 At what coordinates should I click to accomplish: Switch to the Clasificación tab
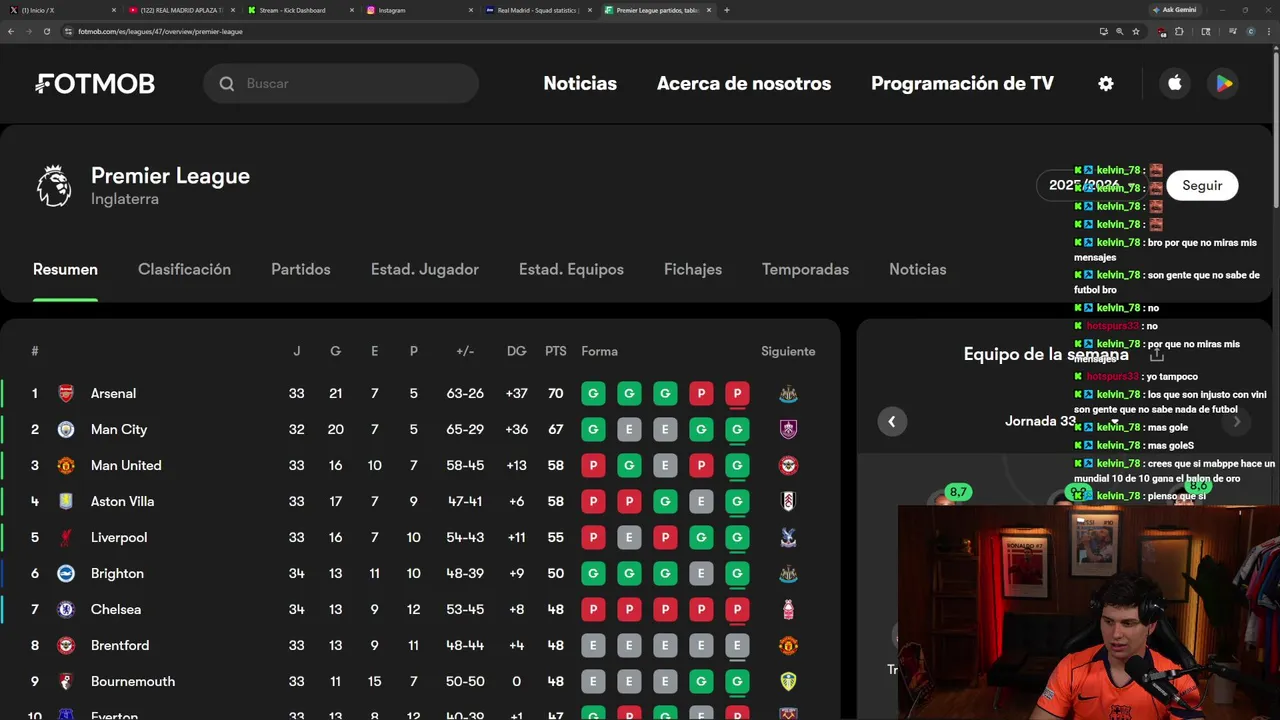(x=184, y=269)
